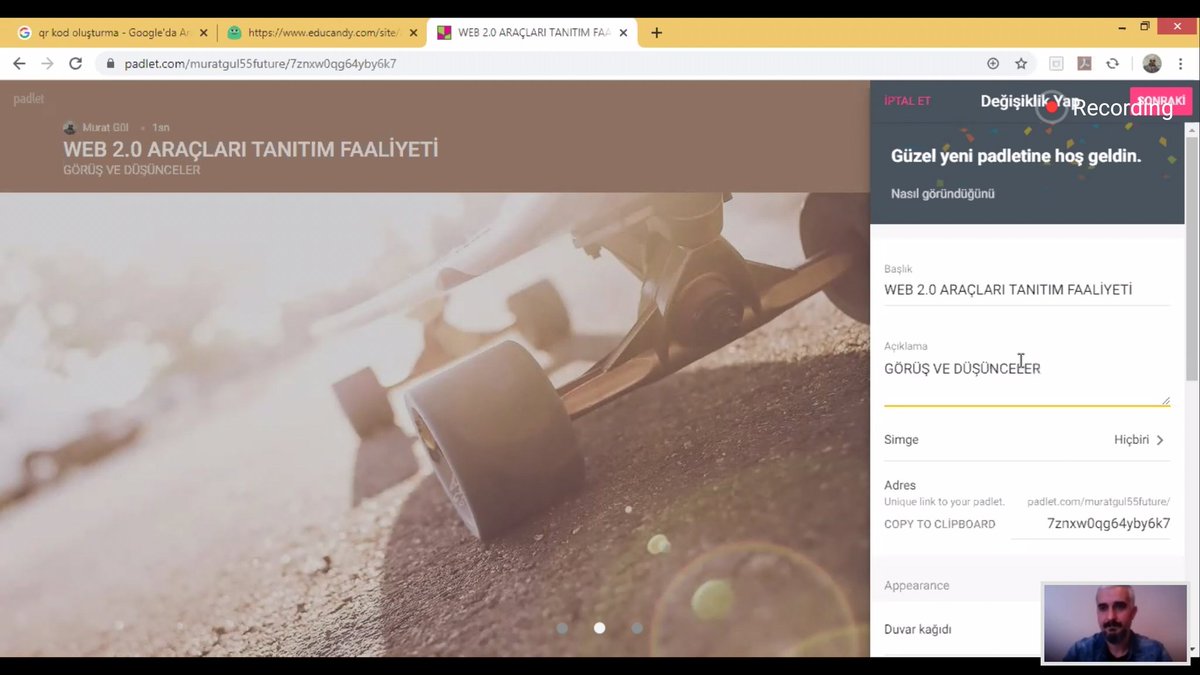Select the first wallpaper carousel dot
Viewport: 1200px width, 675px height.
pos(562,628)
